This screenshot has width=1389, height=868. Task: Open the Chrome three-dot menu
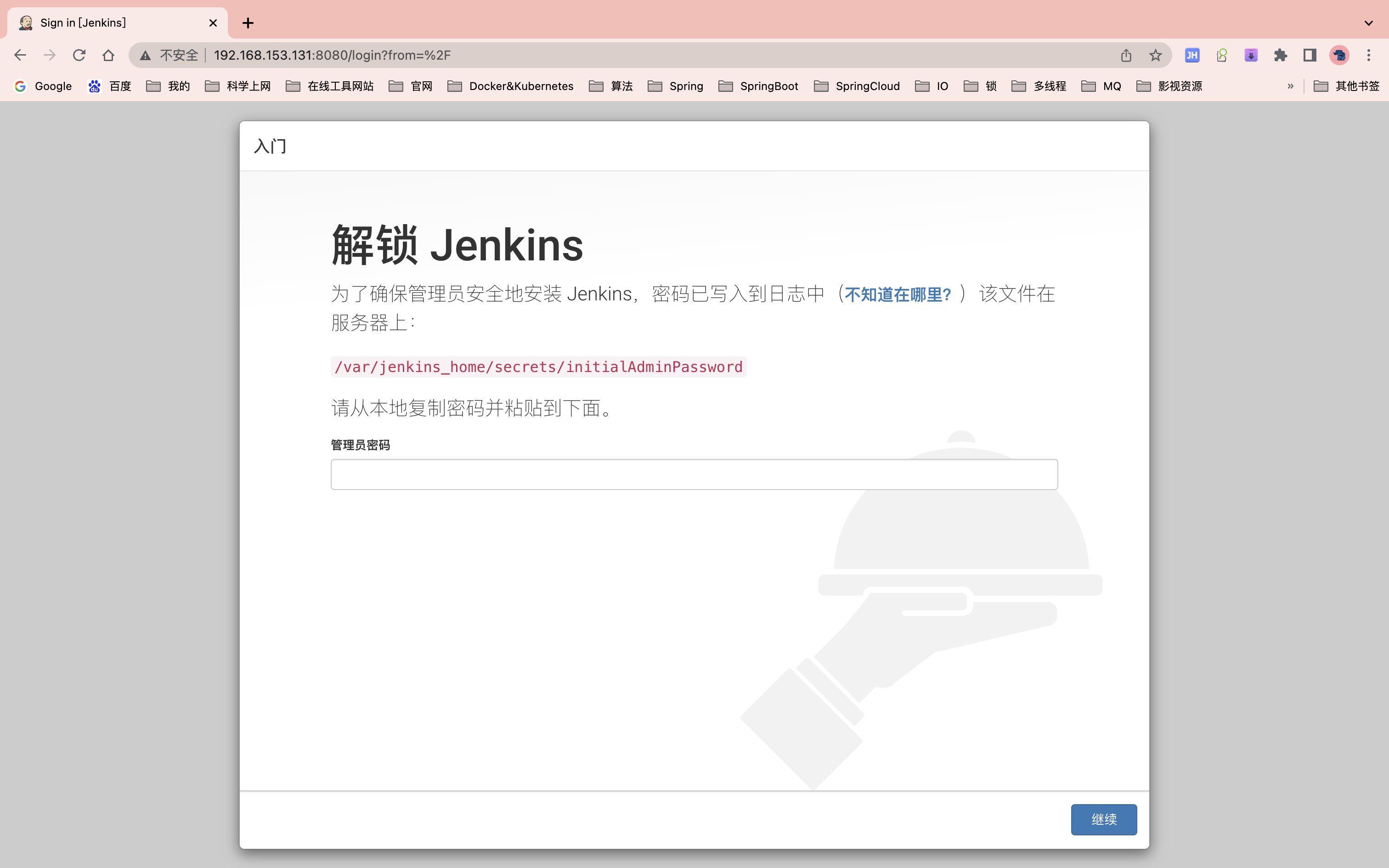[x=1370, y=55]
